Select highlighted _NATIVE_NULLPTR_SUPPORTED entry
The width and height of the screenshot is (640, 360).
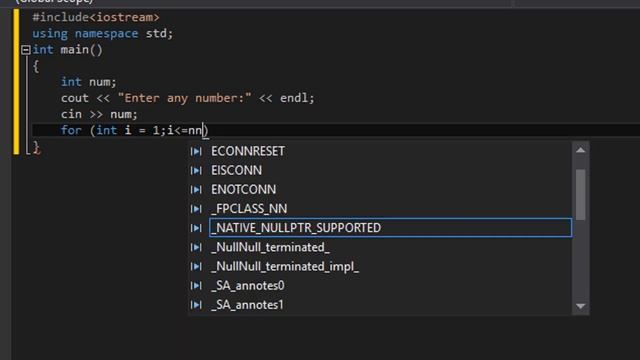tap(390, 228)
